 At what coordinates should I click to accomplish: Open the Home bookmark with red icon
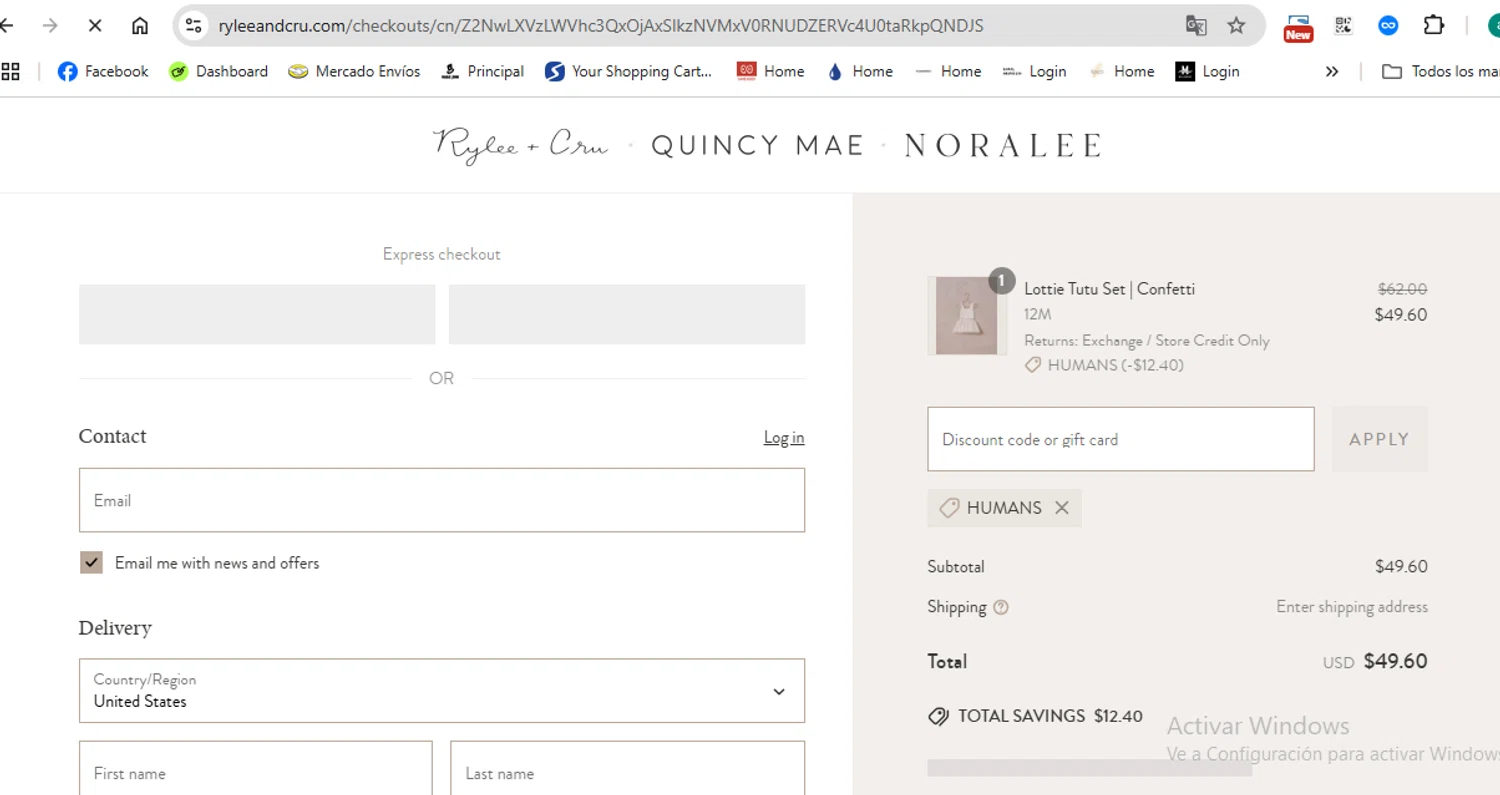(770, 71)
